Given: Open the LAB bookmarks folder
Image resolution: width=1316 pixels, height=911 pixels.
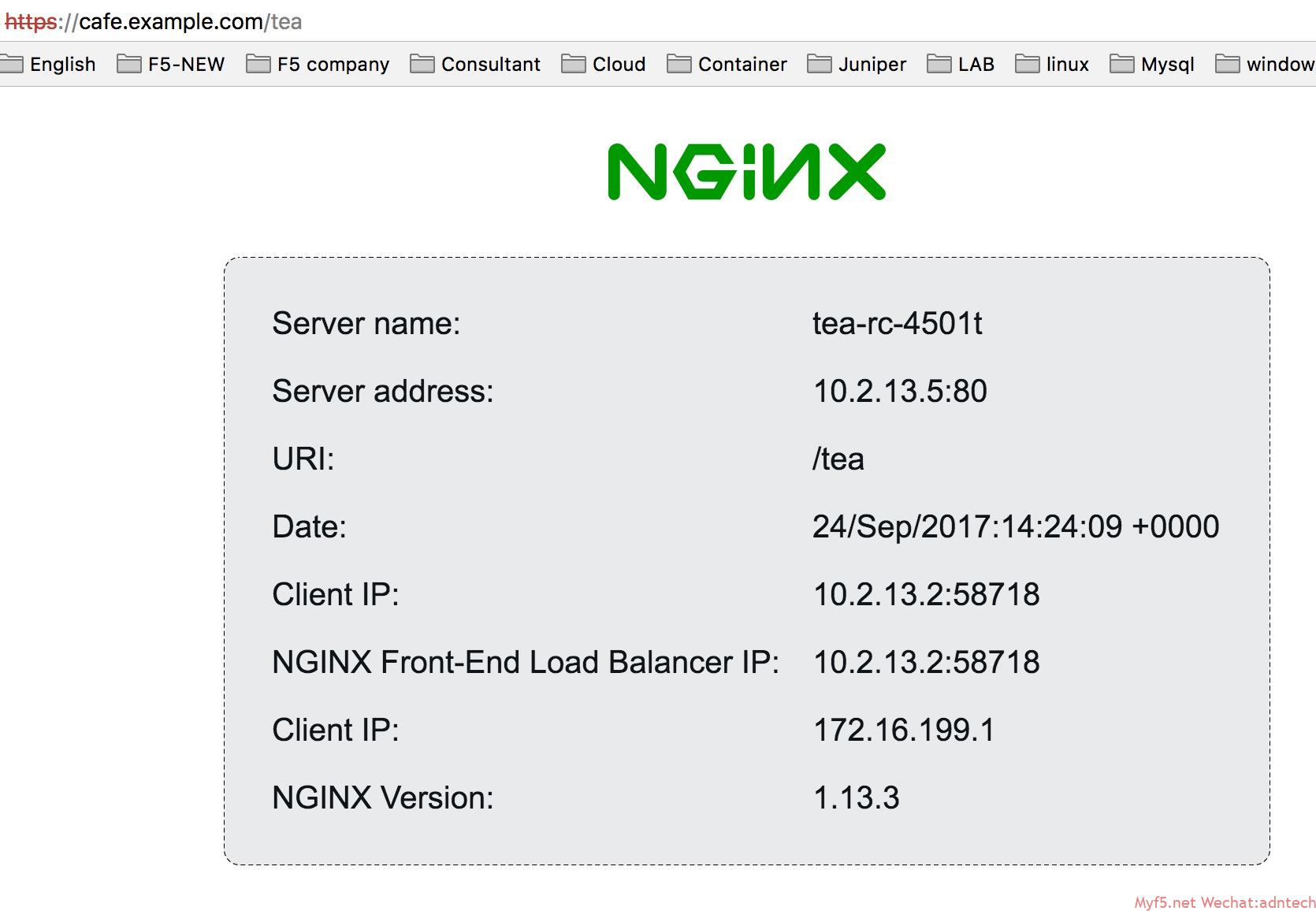Looking at the screenshot, I should point(961,64).
